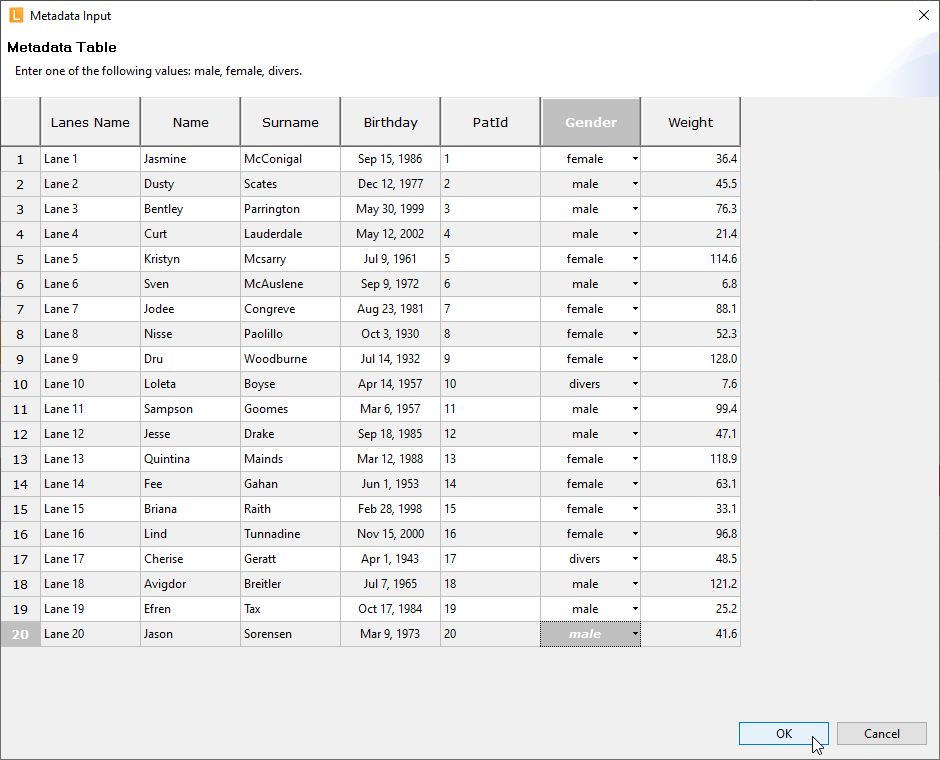The height and width of the screenshot is (760, 940).
Task: Select row header number 1
Action: point(20,159)
